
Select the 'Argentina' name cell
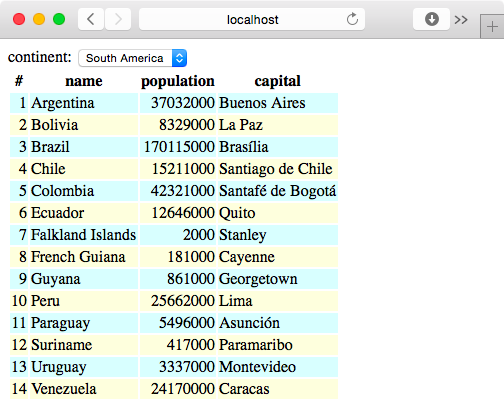84,103
